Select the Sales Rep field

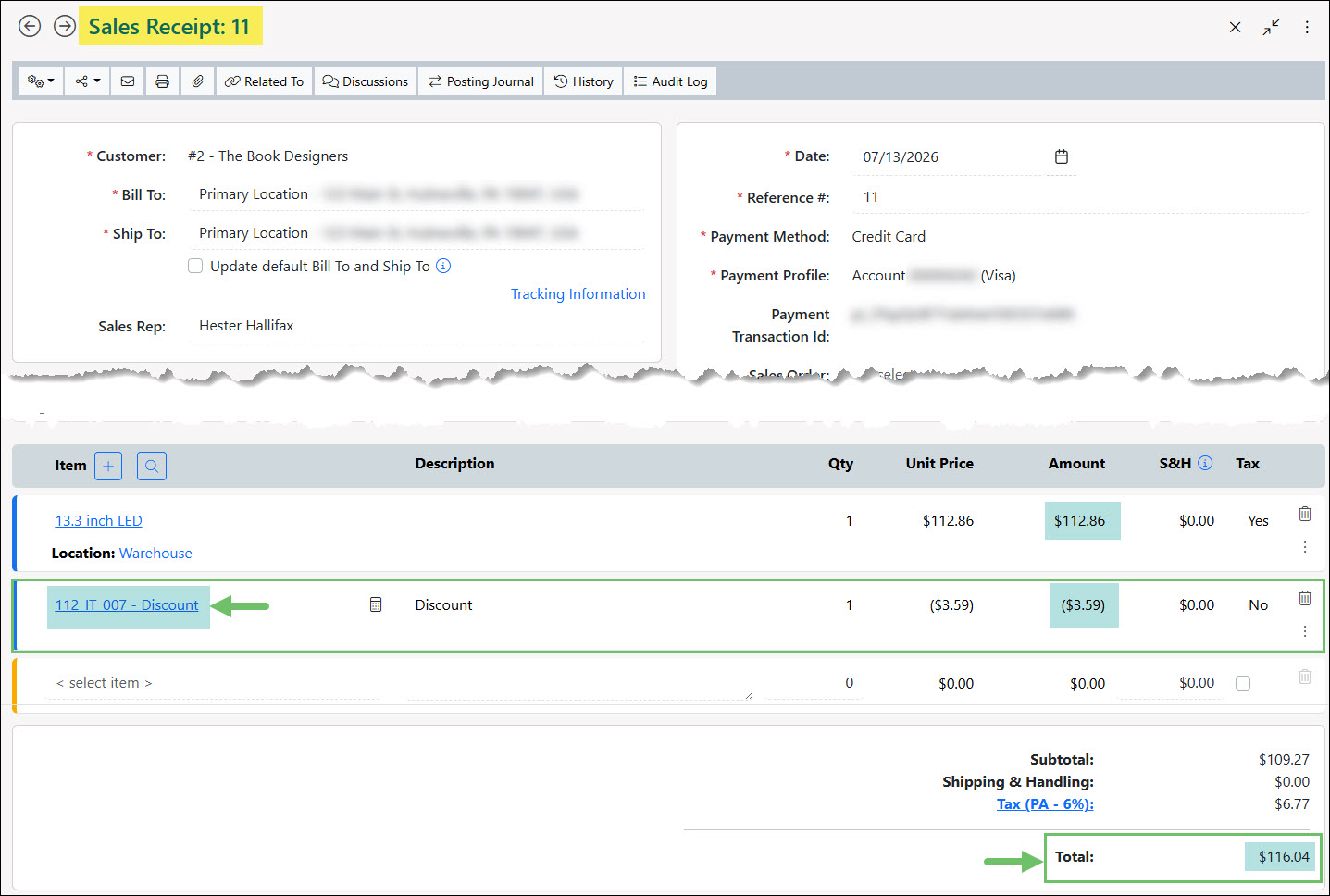pos(416,326)
